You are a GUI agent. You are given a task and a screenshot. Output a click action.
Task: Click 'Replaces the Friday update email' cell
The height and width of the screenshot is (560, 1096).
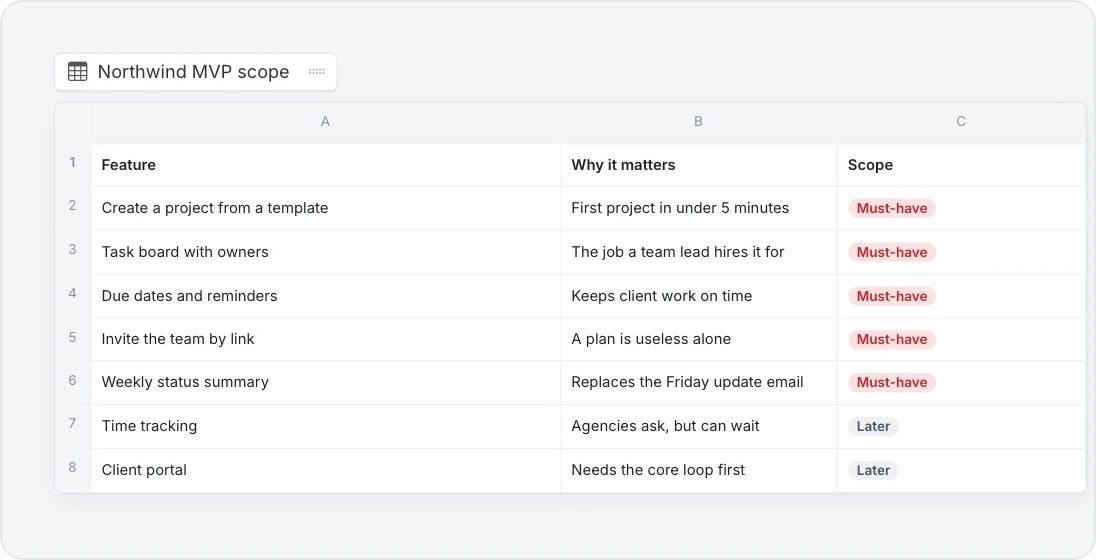[699, 382]
